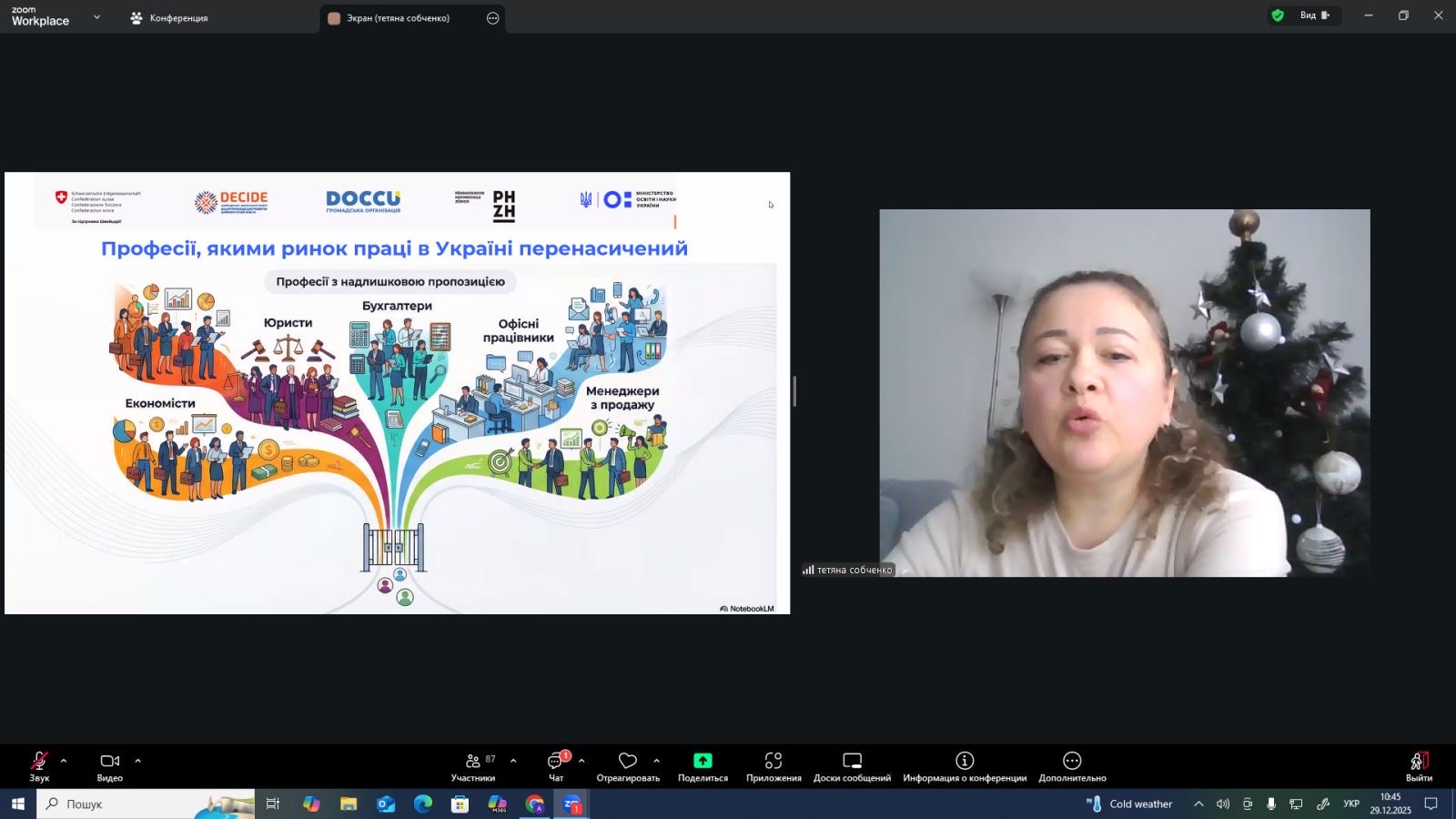The image size is (1456, 819).
Task: Click the divider handle between slide and video
Action: pos(794,392)
